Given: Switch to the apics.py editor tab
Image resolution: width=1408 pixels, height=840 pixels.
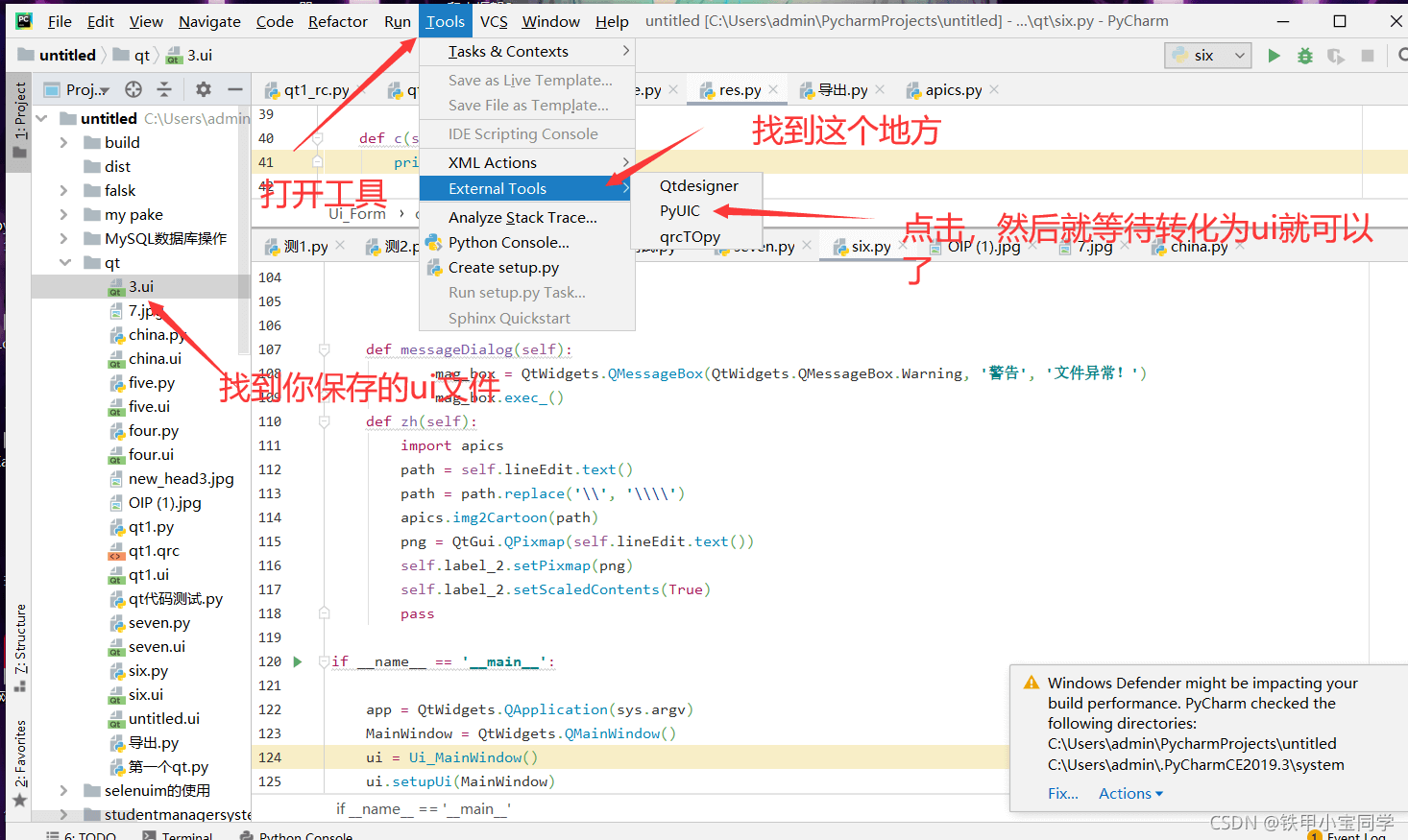Looking at the screenshot, I should point(953,90).
